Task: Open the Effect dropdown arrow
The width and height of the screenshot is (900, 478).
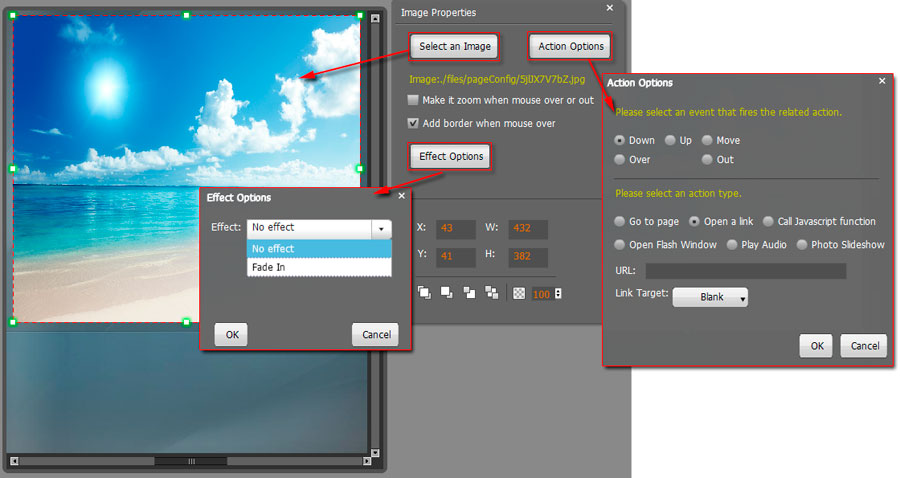Action: pos(381,228)
